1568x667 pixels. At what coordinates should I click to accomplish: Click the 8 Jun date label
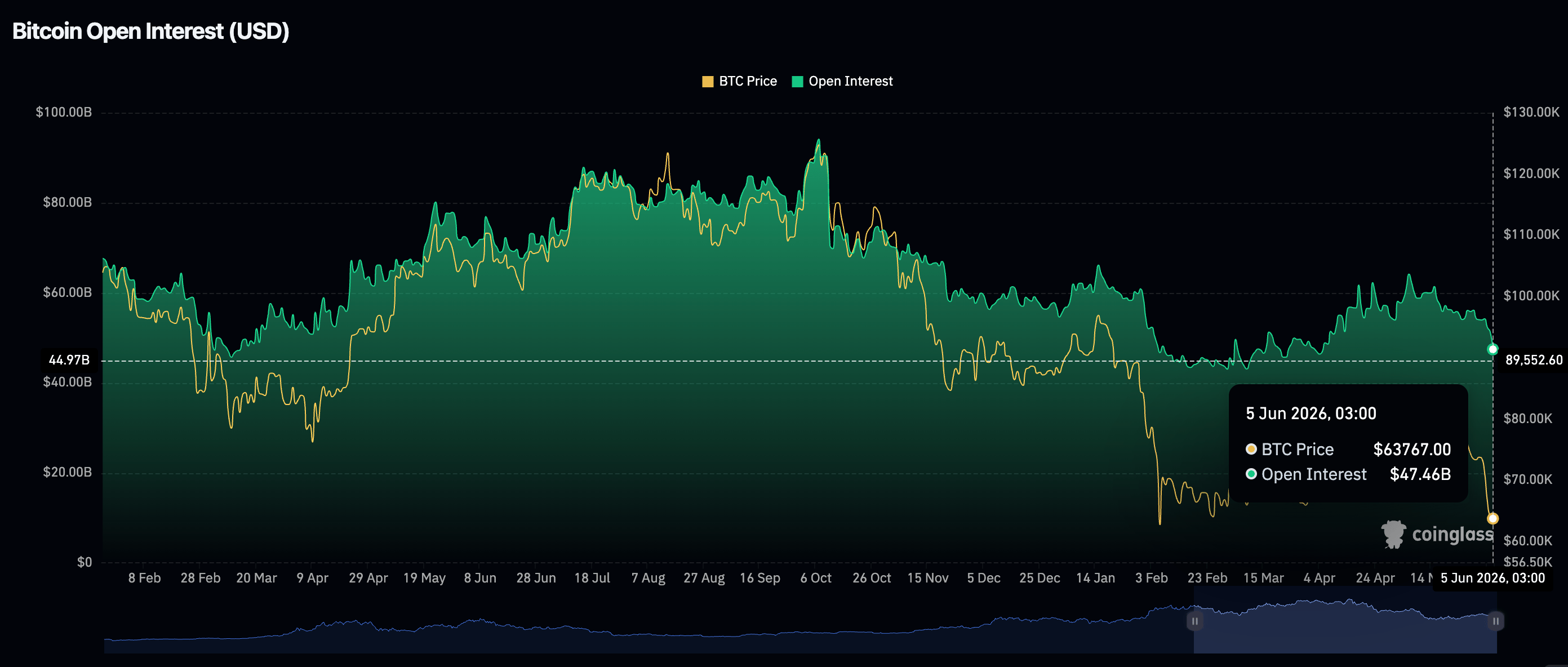pos(480,578)
